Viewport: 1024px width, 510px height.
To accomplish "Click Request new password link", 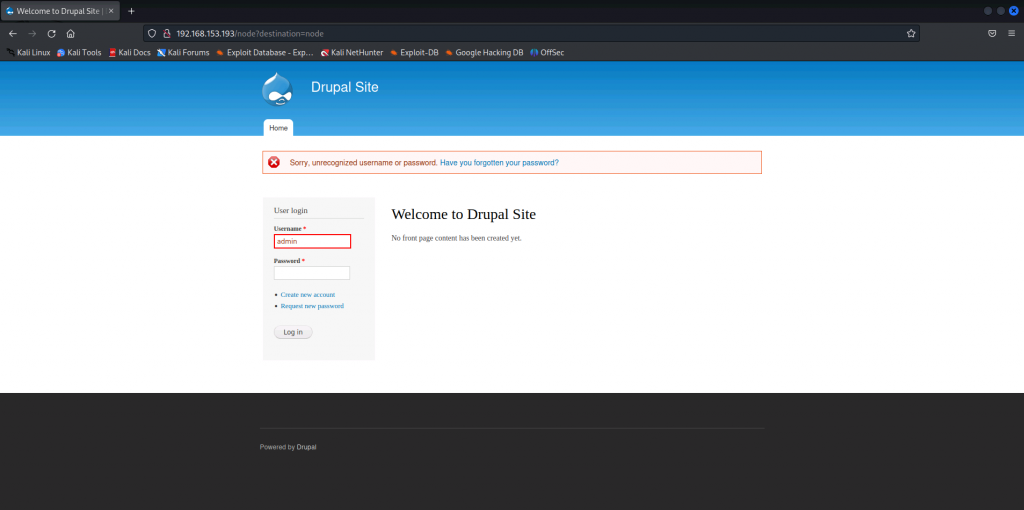I will point(312,306).
